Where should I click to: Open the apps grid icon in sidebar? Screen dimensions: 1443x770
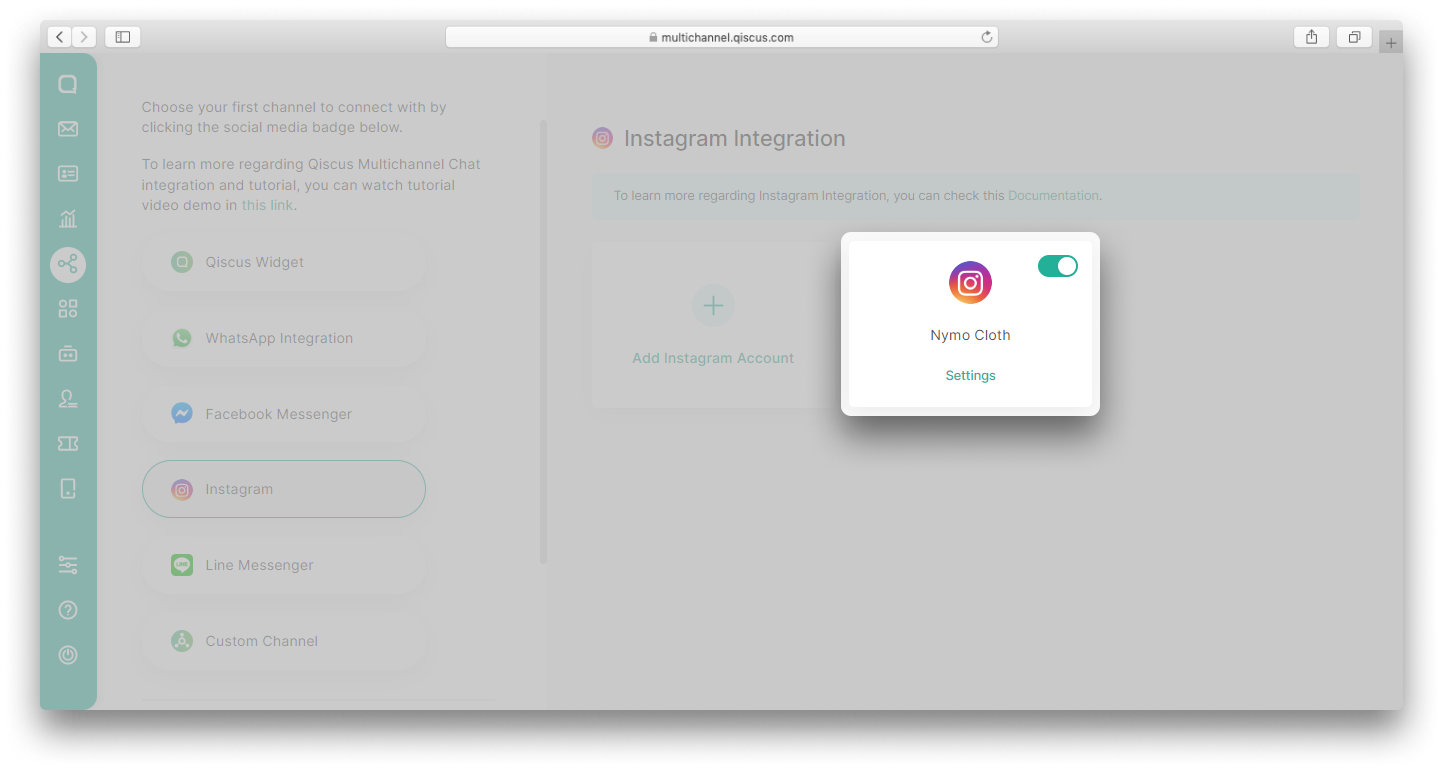[x=68, y=309]
